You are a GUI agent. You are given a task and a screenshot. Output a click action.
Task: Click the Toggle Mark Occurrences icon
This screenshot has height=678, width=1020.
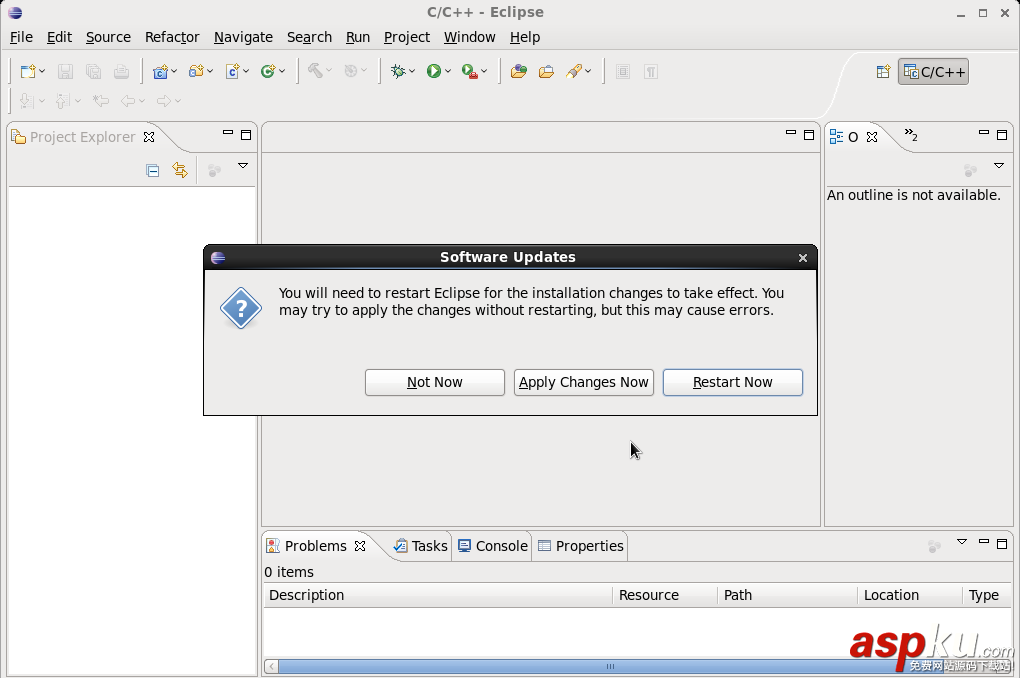623,72
